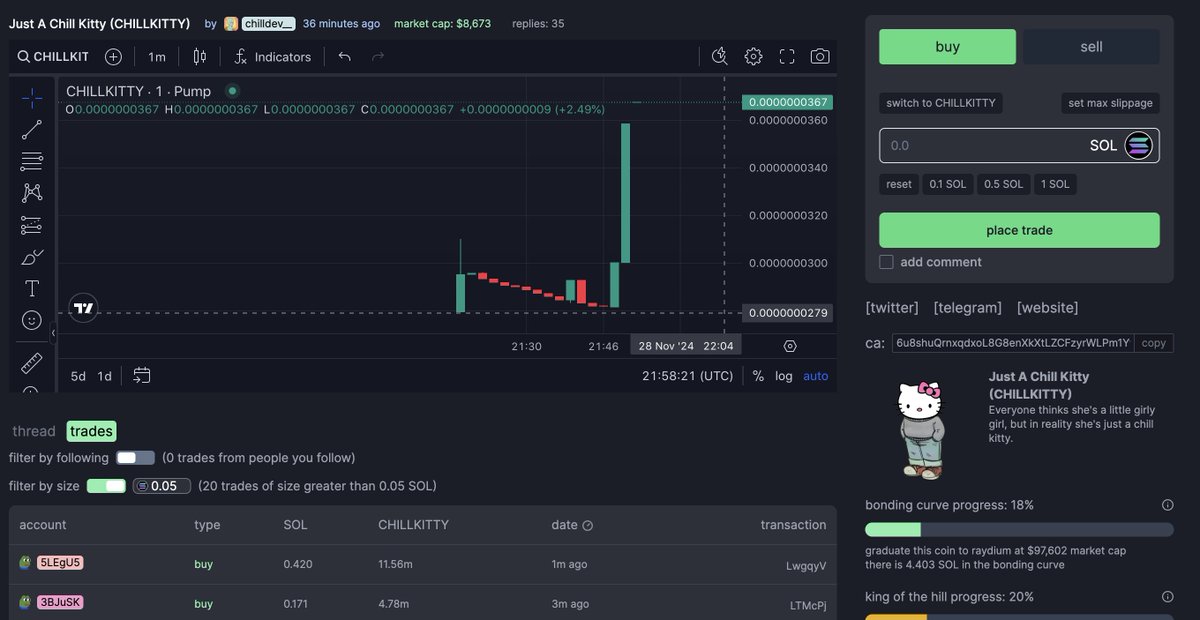Open the [twitter] link
Image resolution: width=1200 pixels, height=620 pixels.
tap(891, 308)
